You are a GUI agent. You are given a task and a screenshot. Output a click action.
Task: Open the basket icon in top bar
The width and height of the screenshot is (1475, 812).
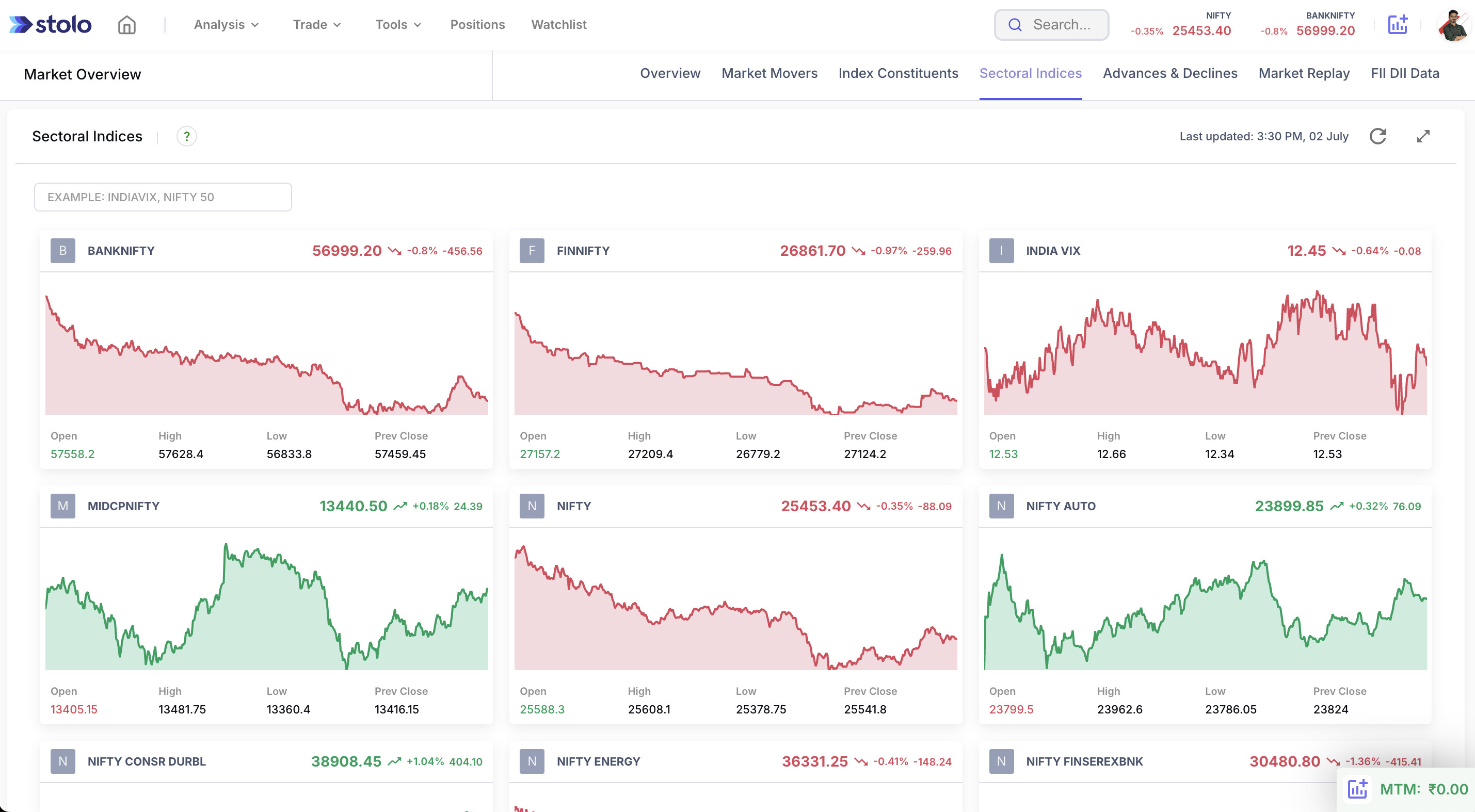pyautogui.click(x=1398, y=25)
